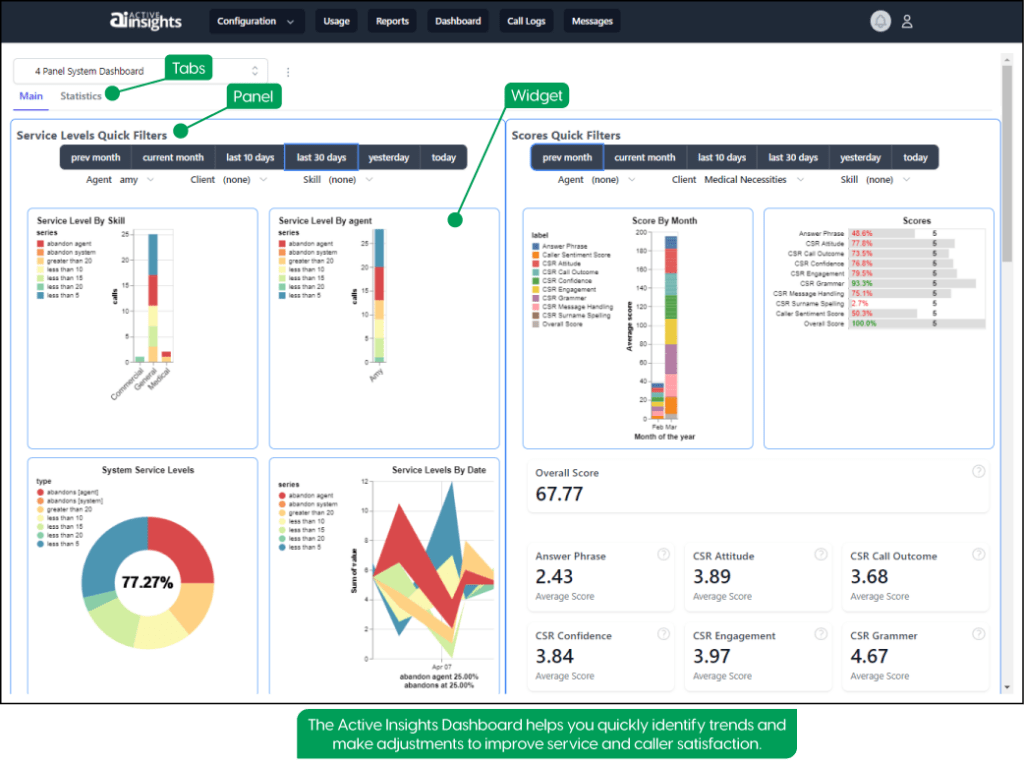Click the help icon on the Answer Phrase card

(x=662, y=553)
